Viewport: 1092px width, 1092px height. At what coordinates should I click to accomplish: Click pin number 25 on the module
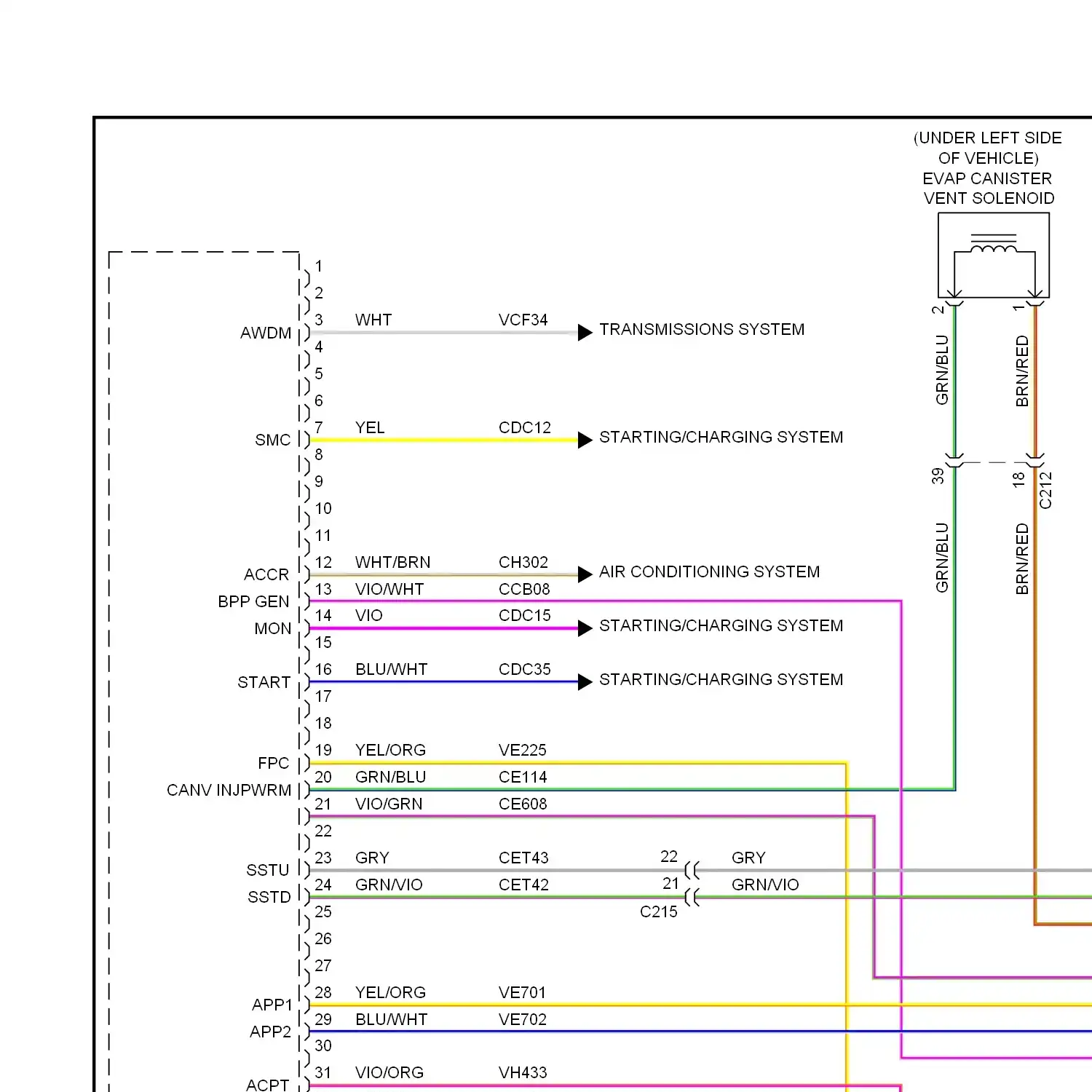323,912
